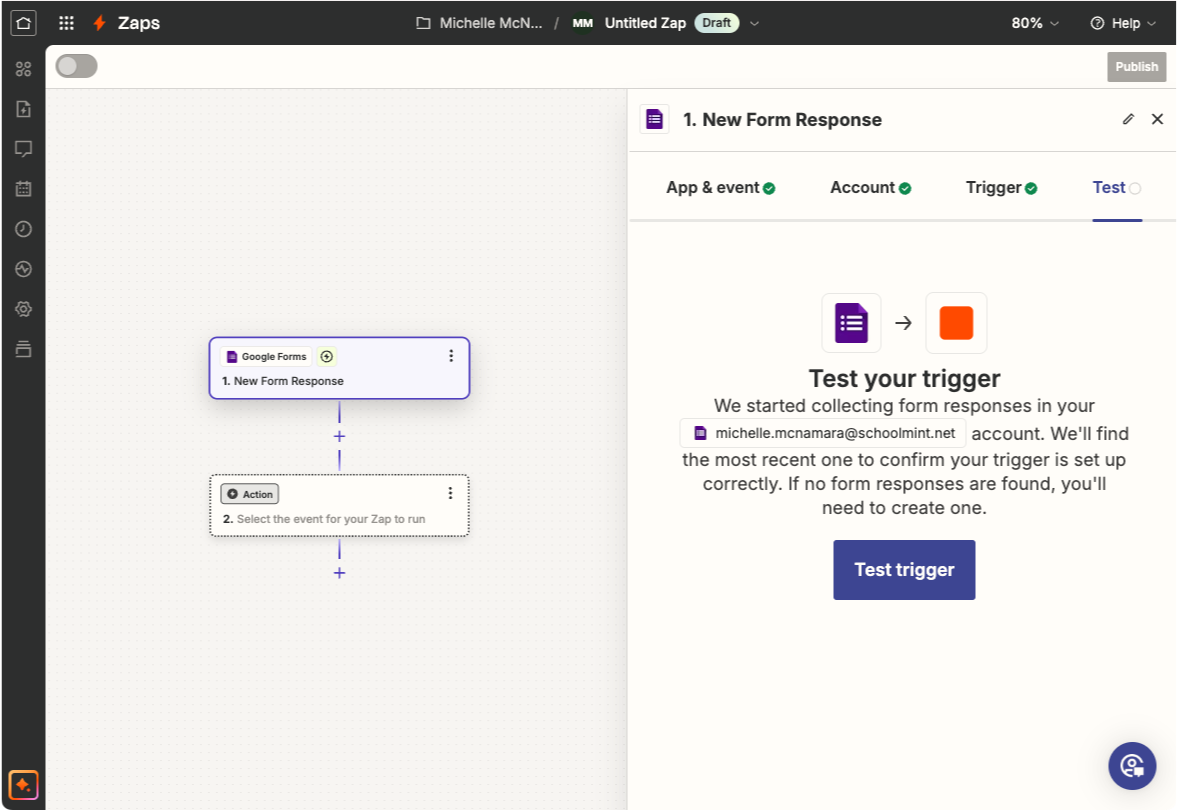Click the Draft status badge
The height and width of the screenshot is (810, 1177).
tap(716, 23)
